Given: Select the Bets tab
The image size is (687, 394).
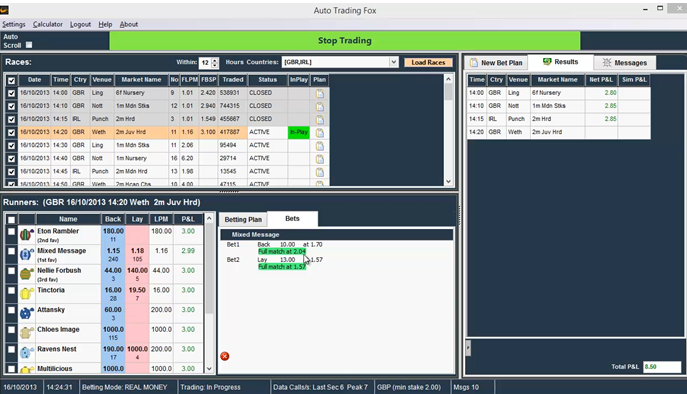Looking at the screenshot, I should click(x=292, y=219).
